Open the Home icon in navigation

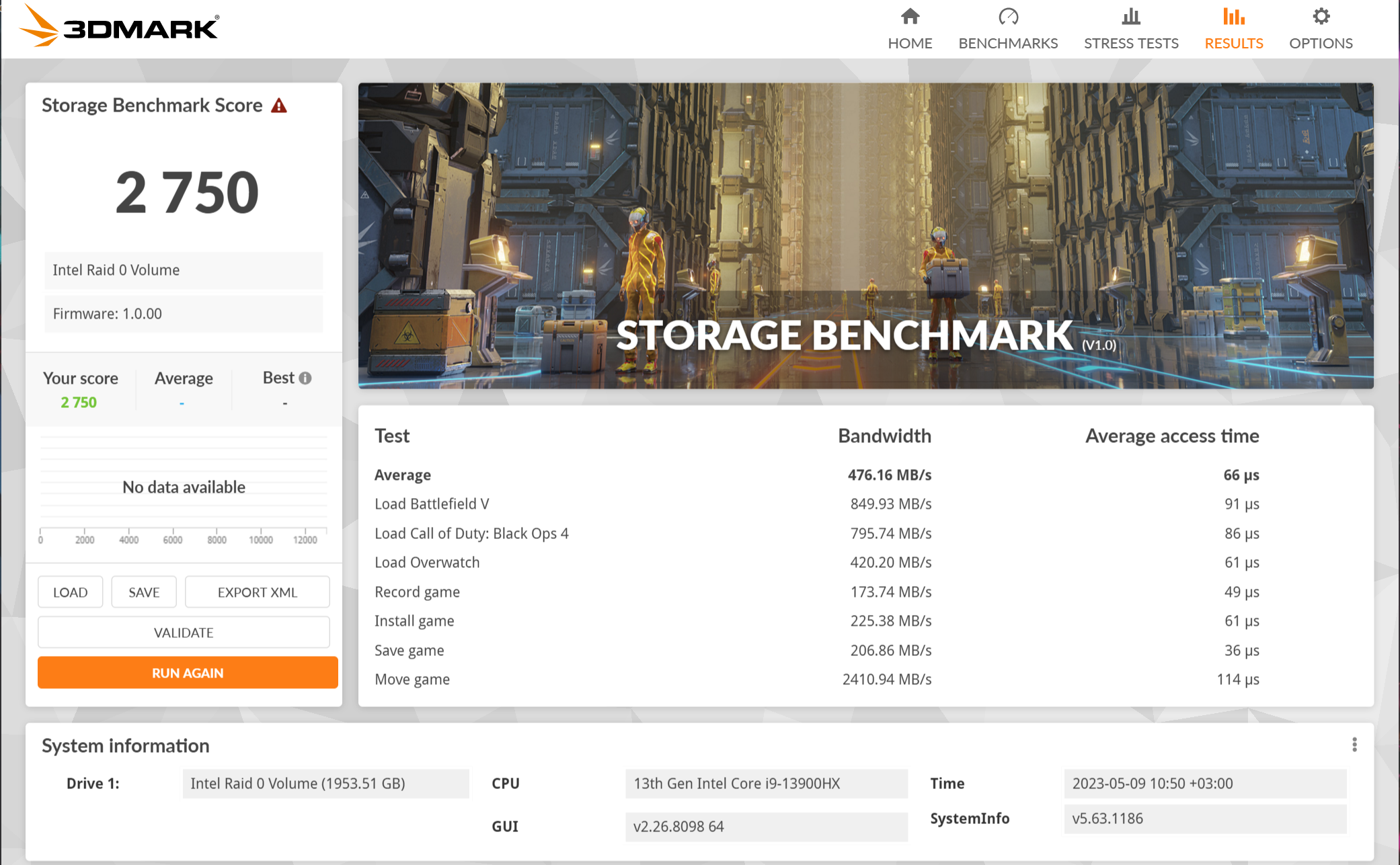click(910, 16)
